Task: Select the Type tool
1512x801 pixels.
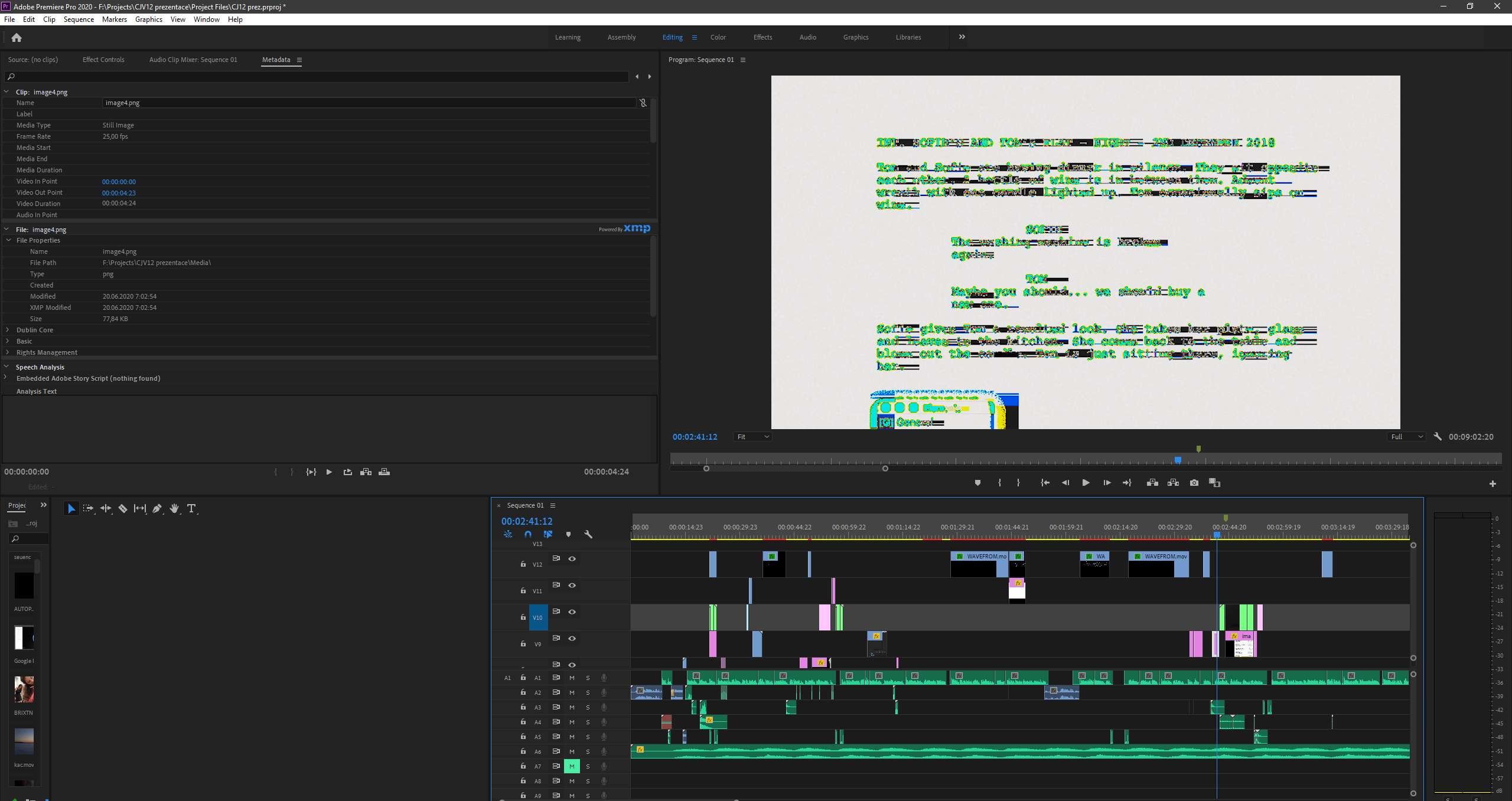Action: tap(191, 508)
